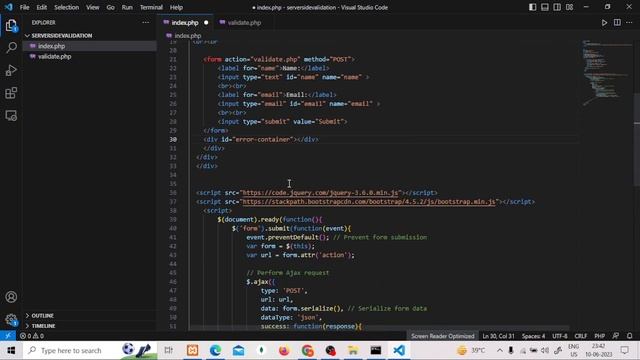Viewport: 640px width, 360px height.
Task: Click the Run file play icon
Action: [604, 23]
